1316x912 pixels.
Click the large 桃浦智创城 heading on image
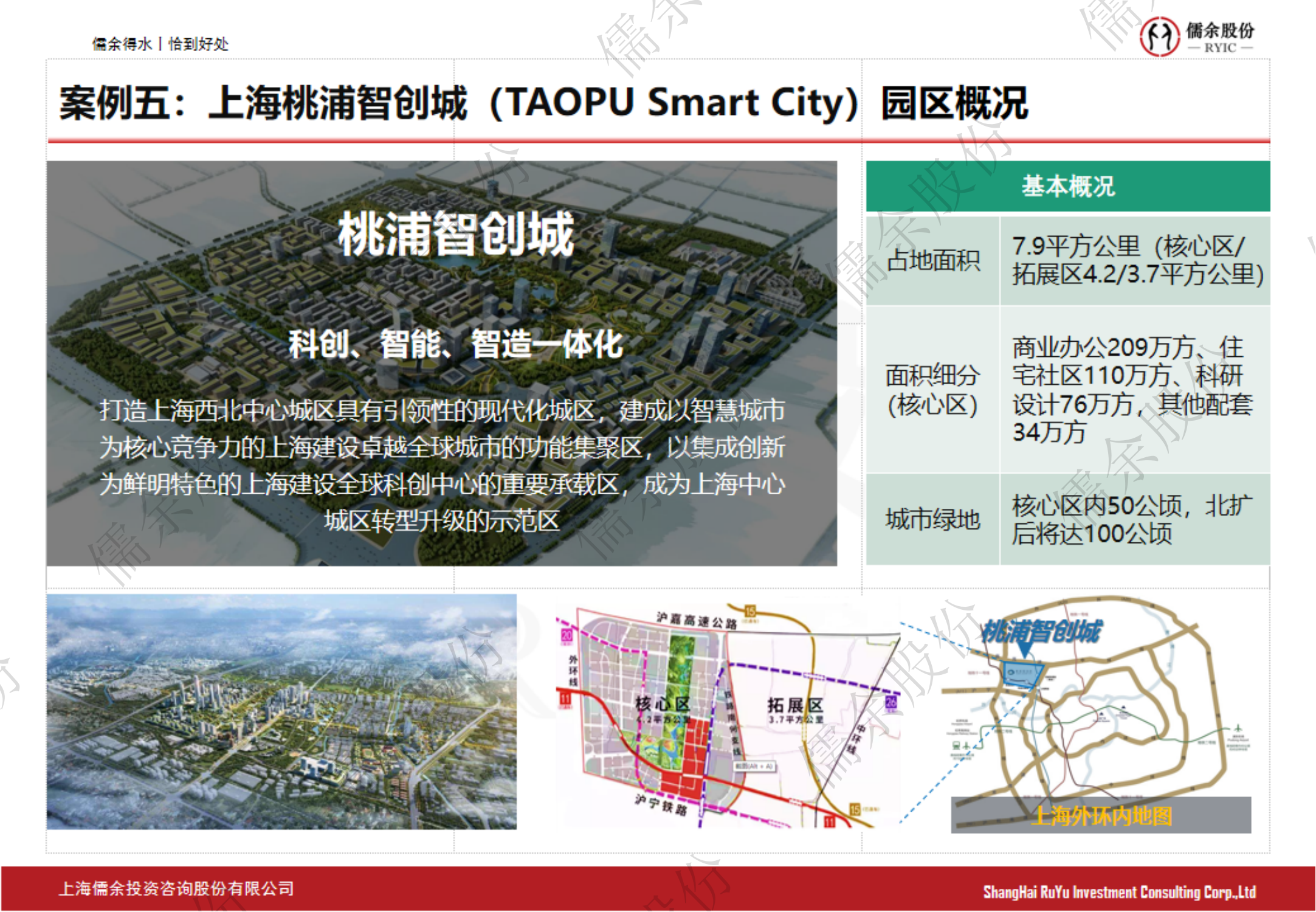(x=456, y=234)
